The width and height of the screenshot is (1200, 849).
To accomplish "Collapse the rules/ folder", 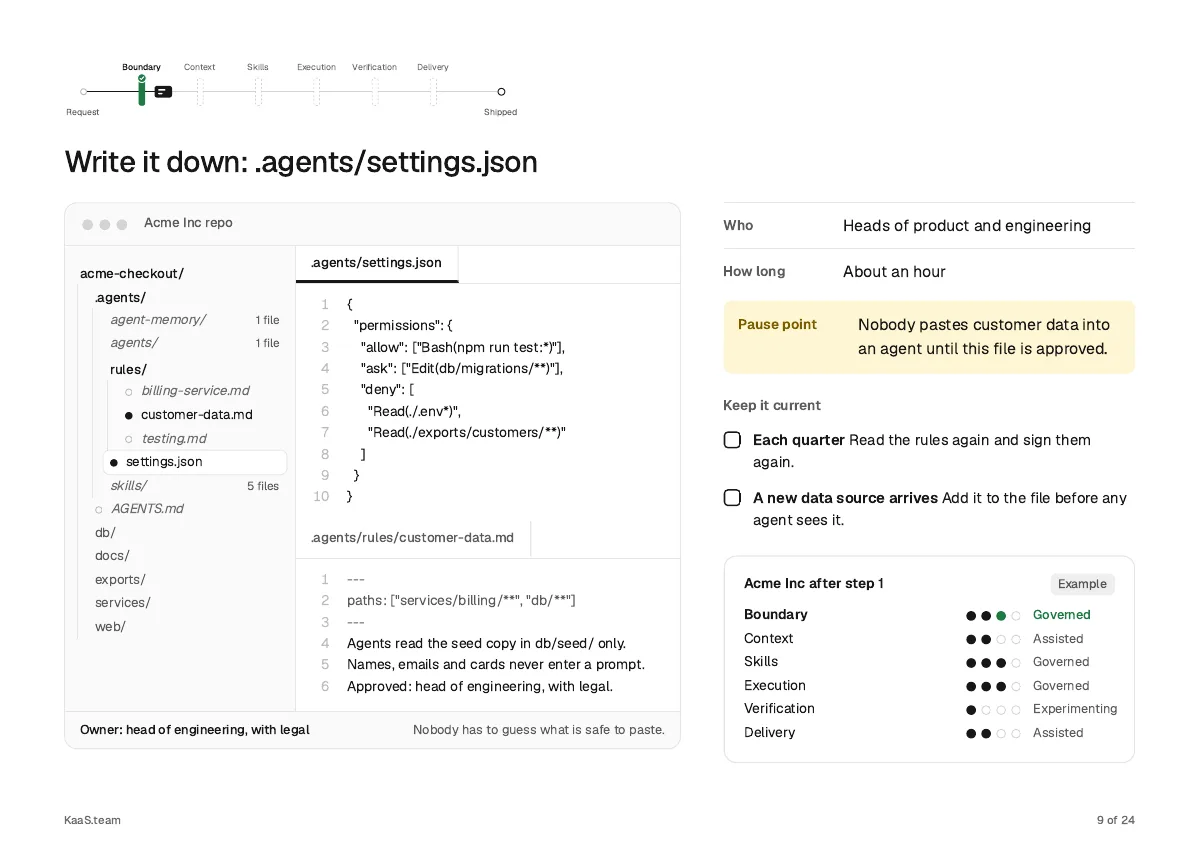I will [x=128, y=370].
